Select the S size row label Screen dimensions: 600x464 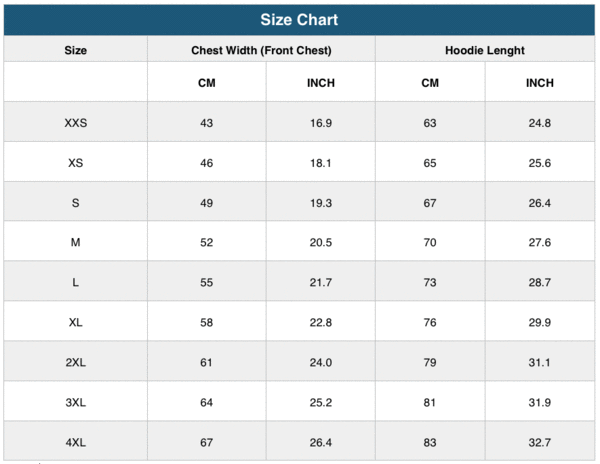75,203
